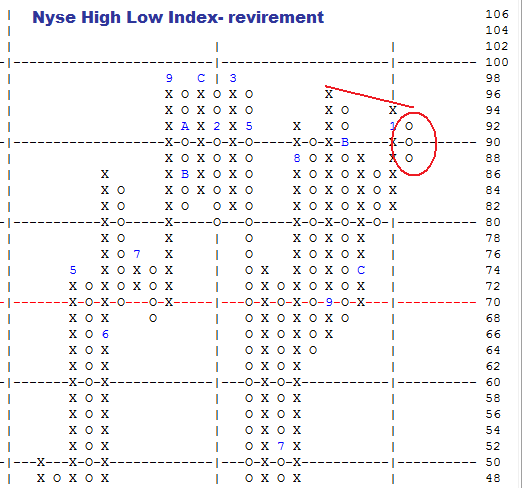This screenshot has height=488, width=531.
Task: Click the blue 'B' on the 86 row
Action: (185, 174)
